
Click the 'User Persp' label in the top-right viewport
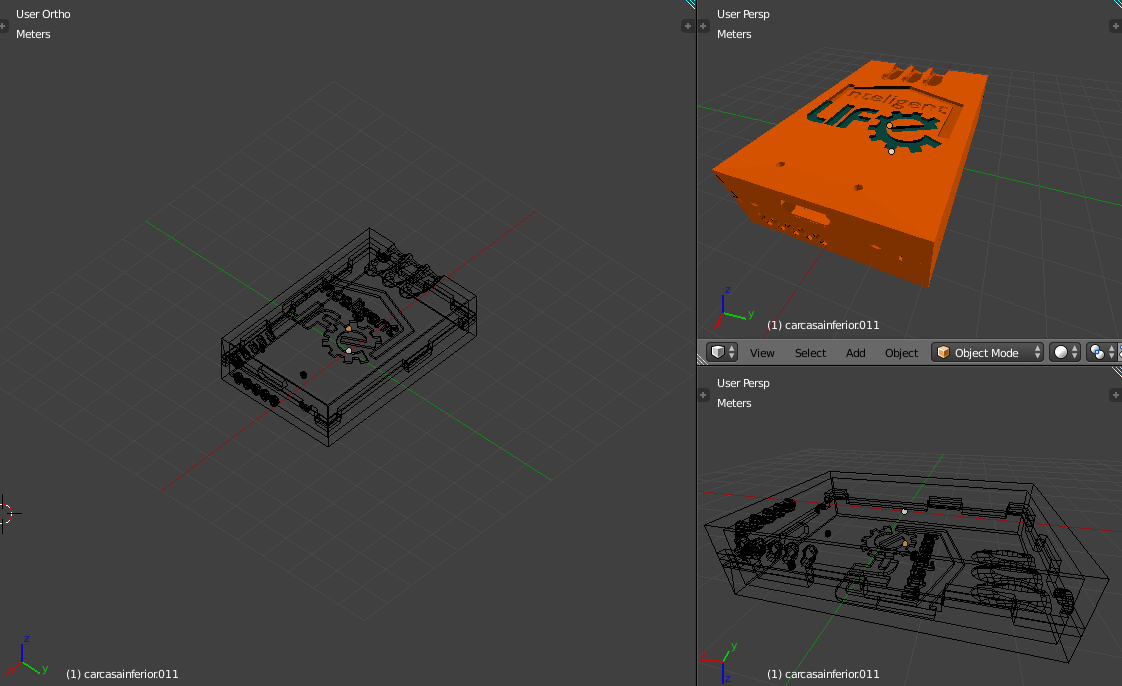[x=743, y=14]
